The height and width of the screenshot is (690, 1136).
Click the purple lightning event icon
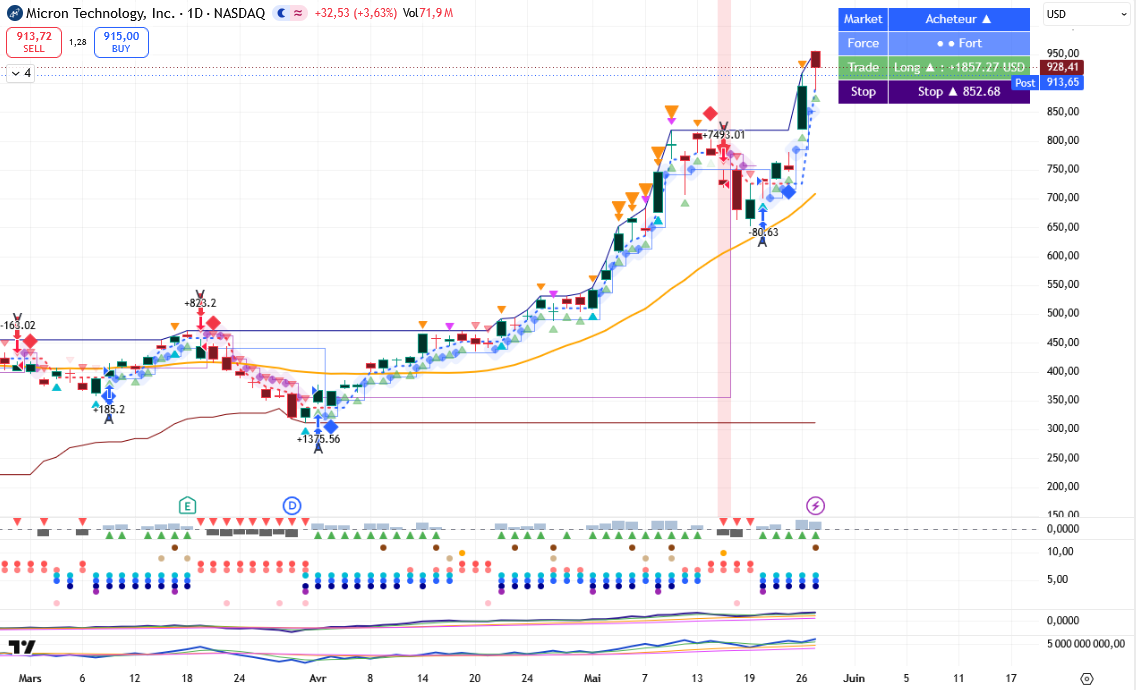tap(815, 506)
